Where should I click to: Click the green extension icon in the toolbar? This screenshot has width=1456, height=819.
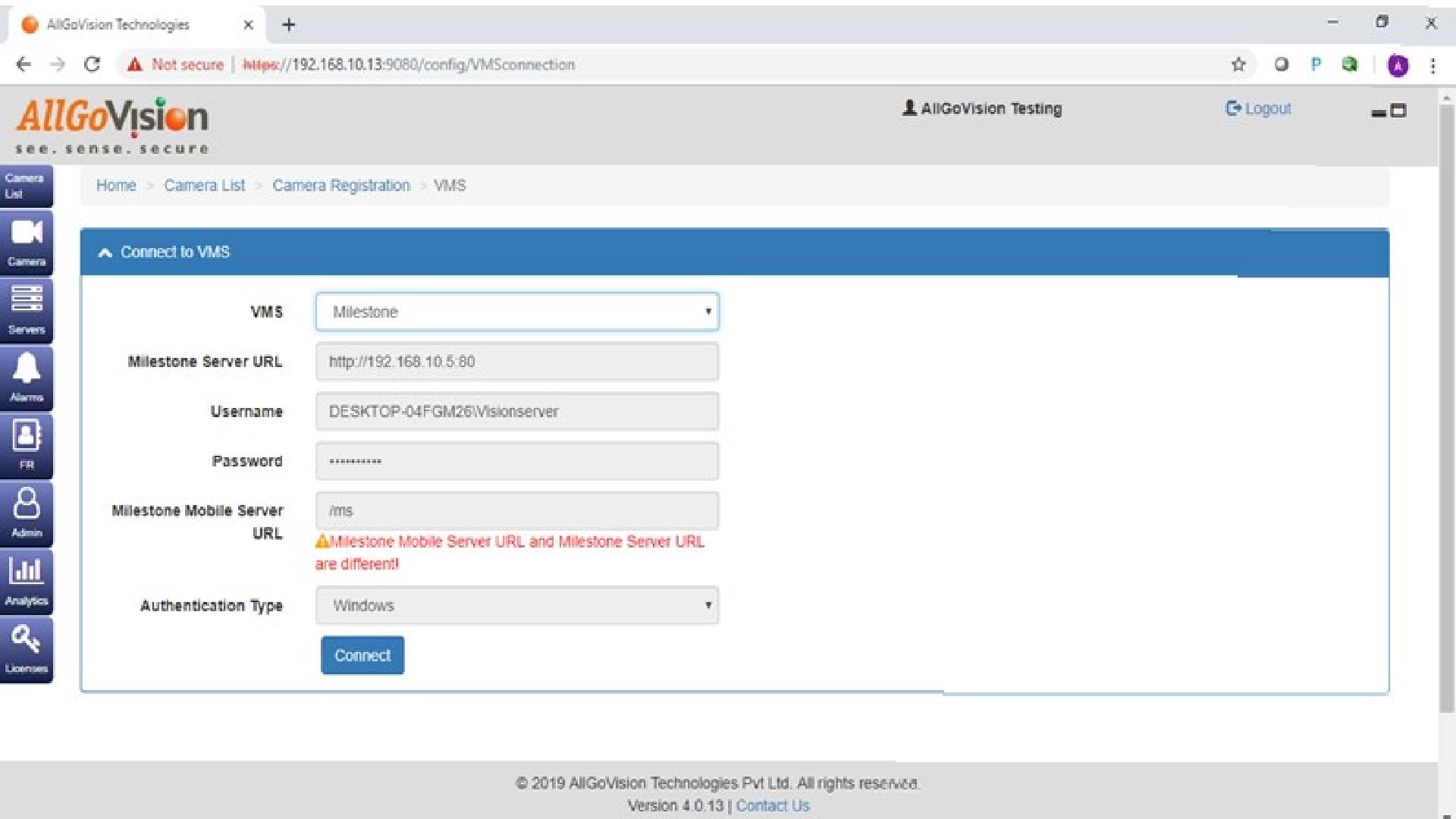pos(1350,64)
